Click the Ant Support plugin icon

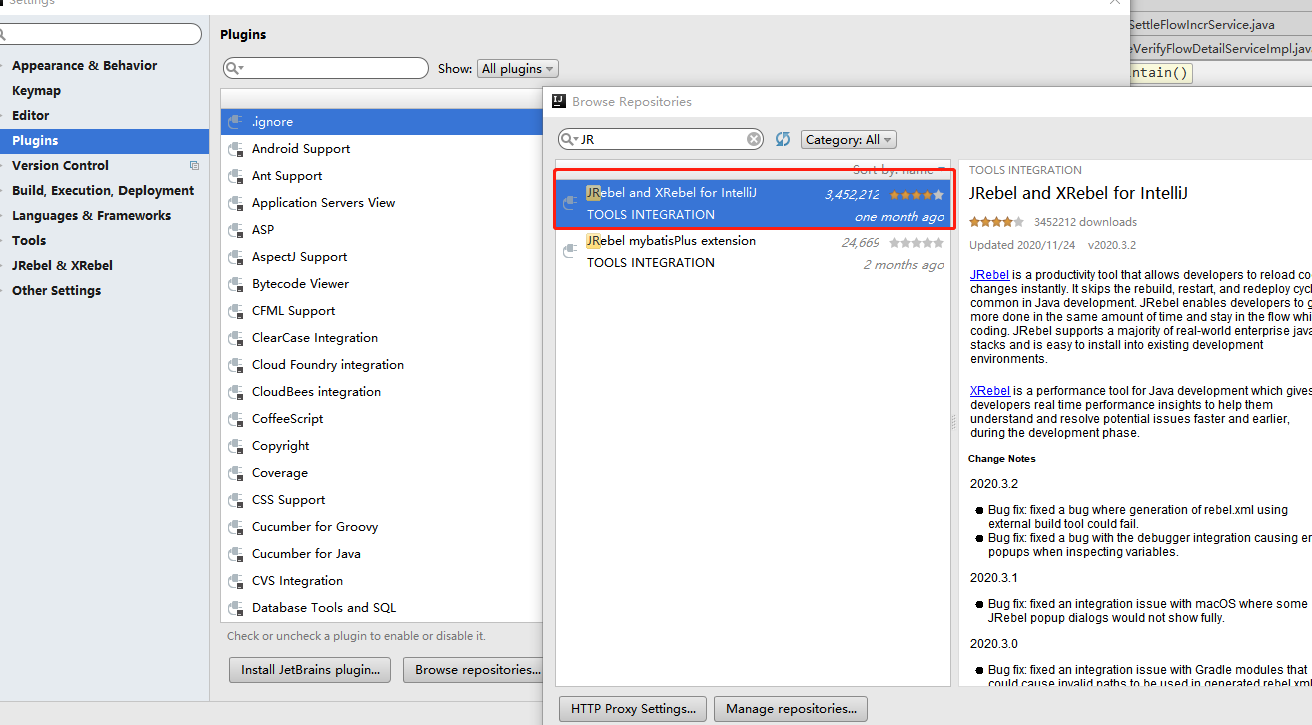tap(236, 176)
